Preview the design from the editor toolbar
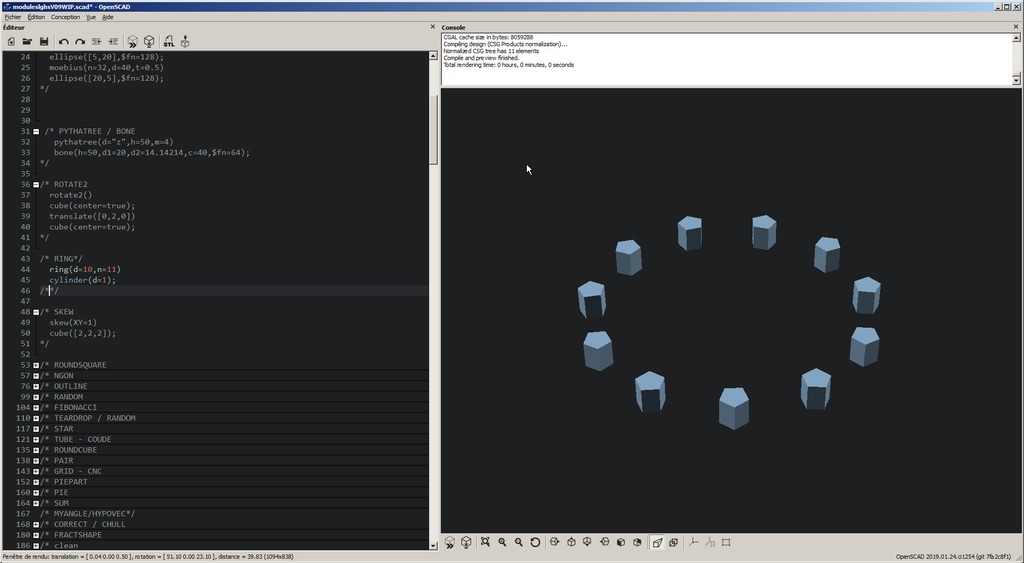 pos(133,42)
